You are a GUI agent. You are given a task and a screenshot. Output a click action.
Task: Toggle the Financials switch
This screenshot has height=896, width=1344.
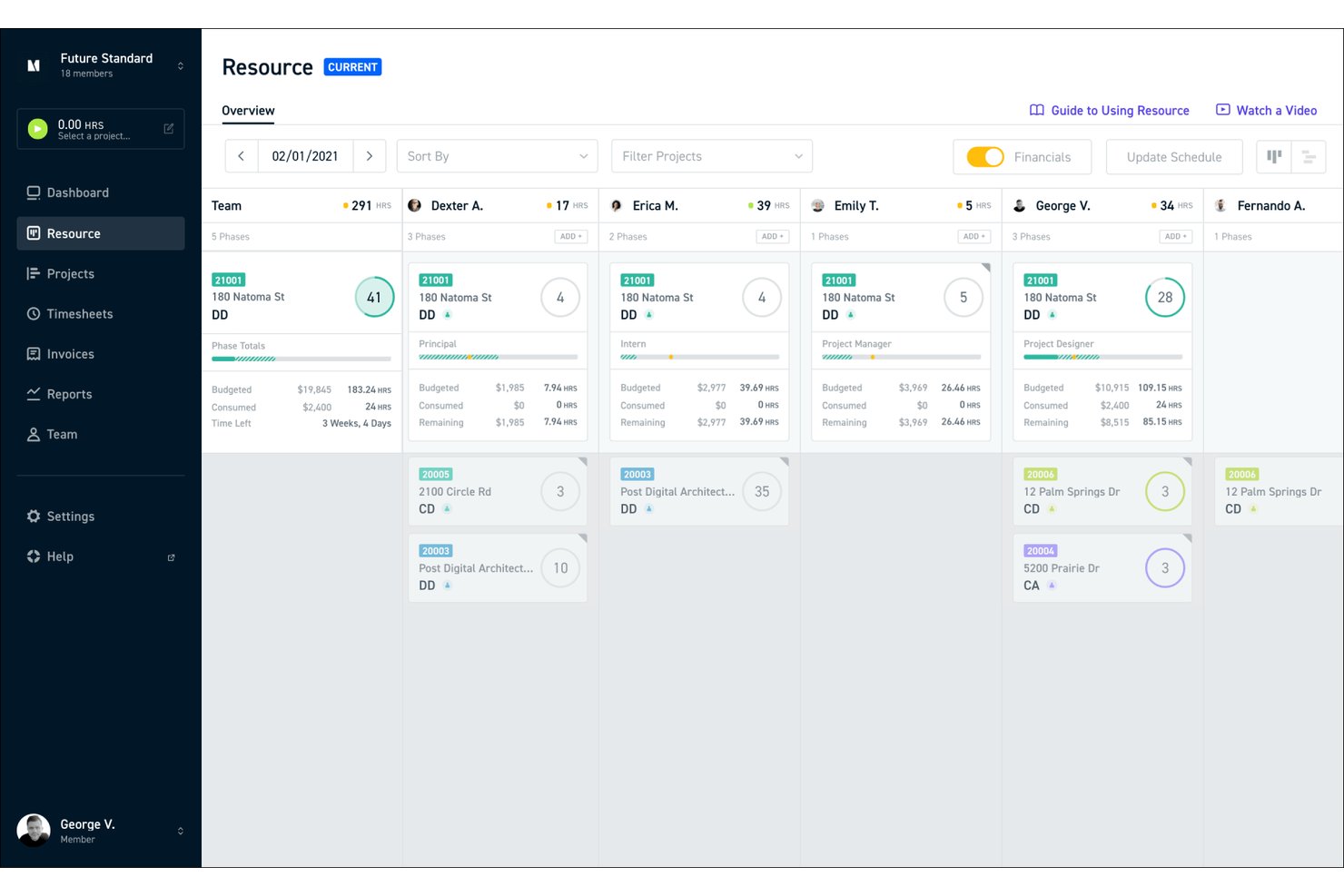point(985,157)
